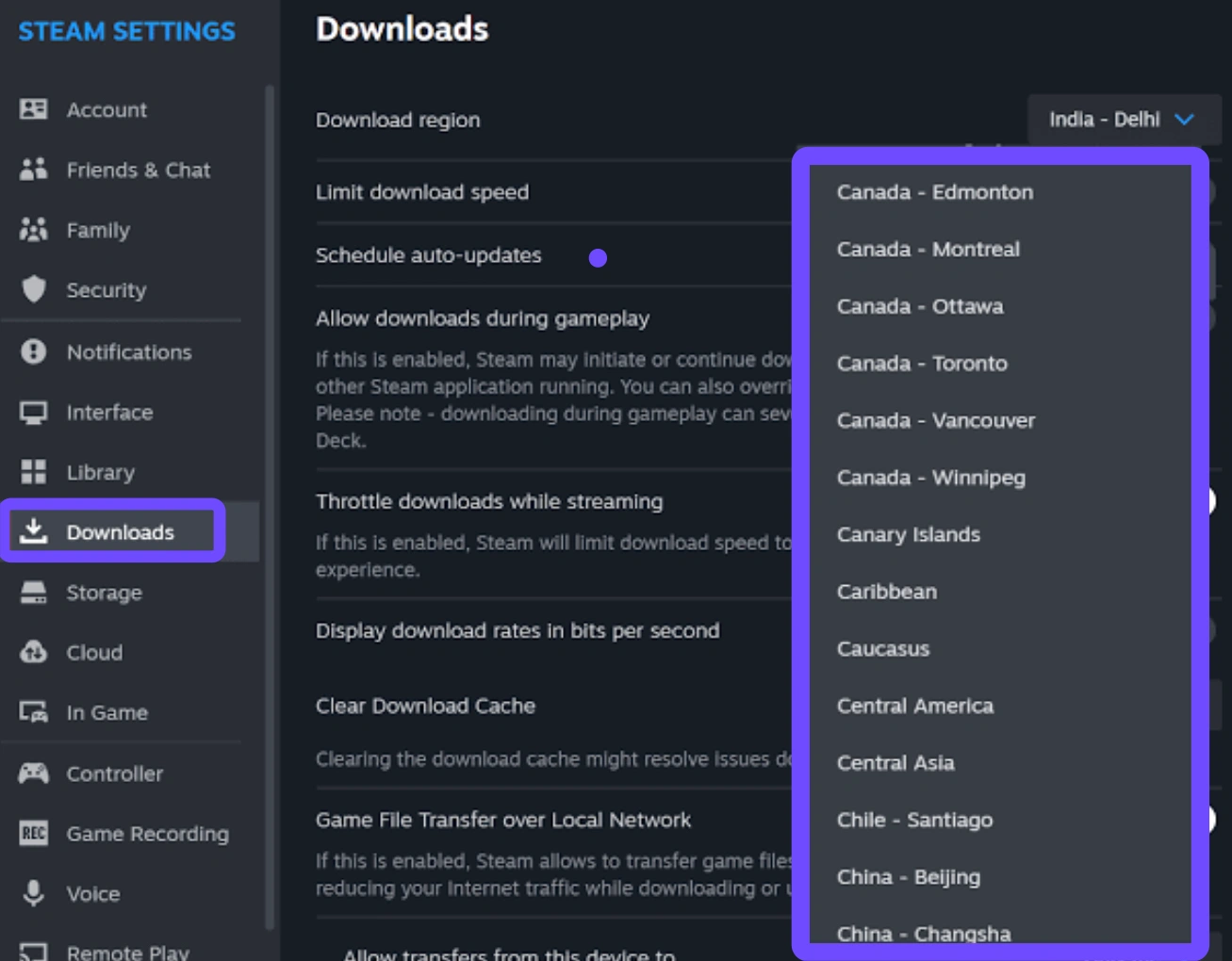Select the Interface settings tab
Screen dimensions: 1232x961
(109, 413)
